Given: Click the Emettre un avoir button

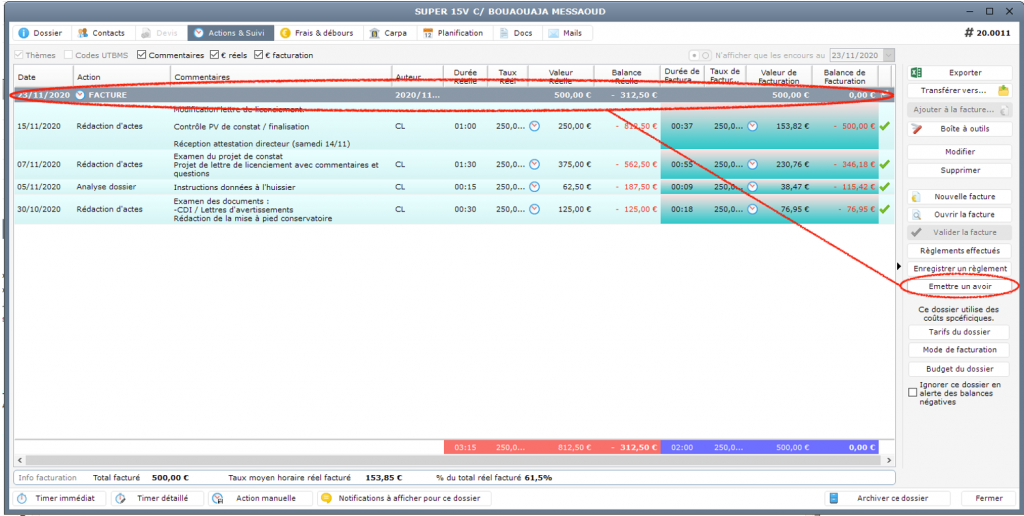Looking at the screenshot, I should click(958, 286).
